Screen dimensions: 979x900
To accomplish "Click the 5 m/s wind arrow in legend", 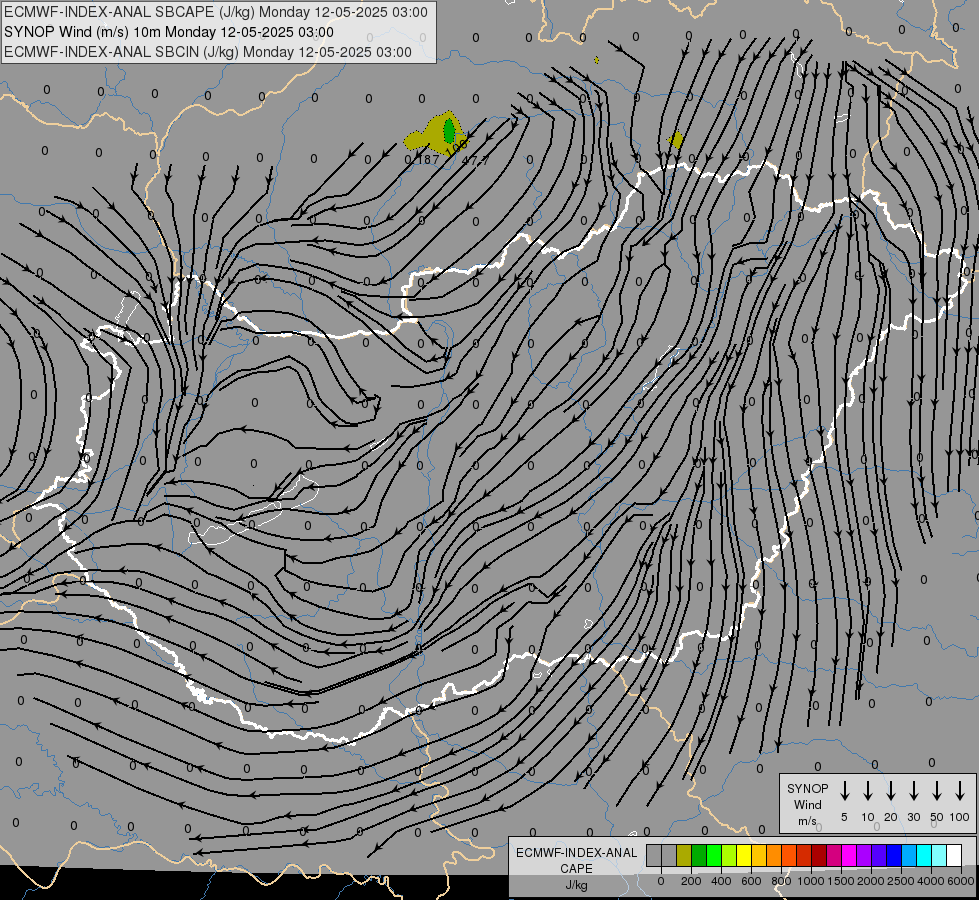I will tap(844, 790).
